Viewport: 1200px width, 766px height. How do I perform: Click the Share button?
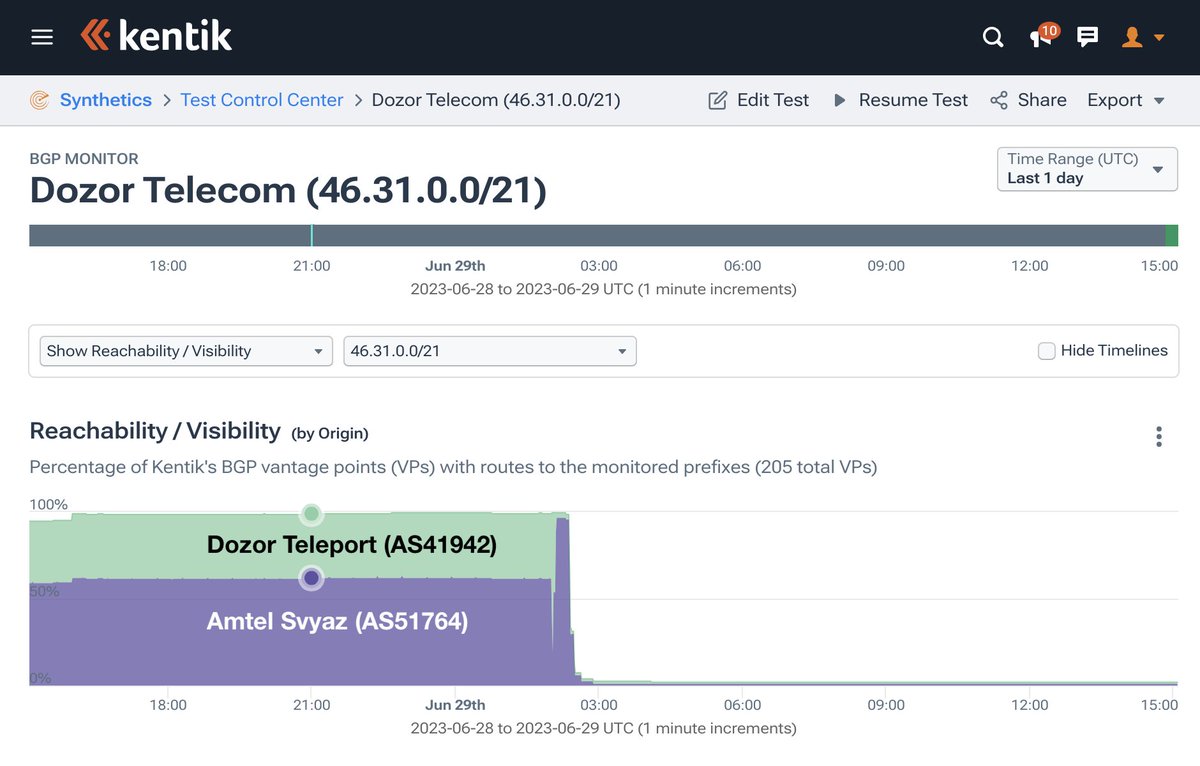(x=1028, y=100)
